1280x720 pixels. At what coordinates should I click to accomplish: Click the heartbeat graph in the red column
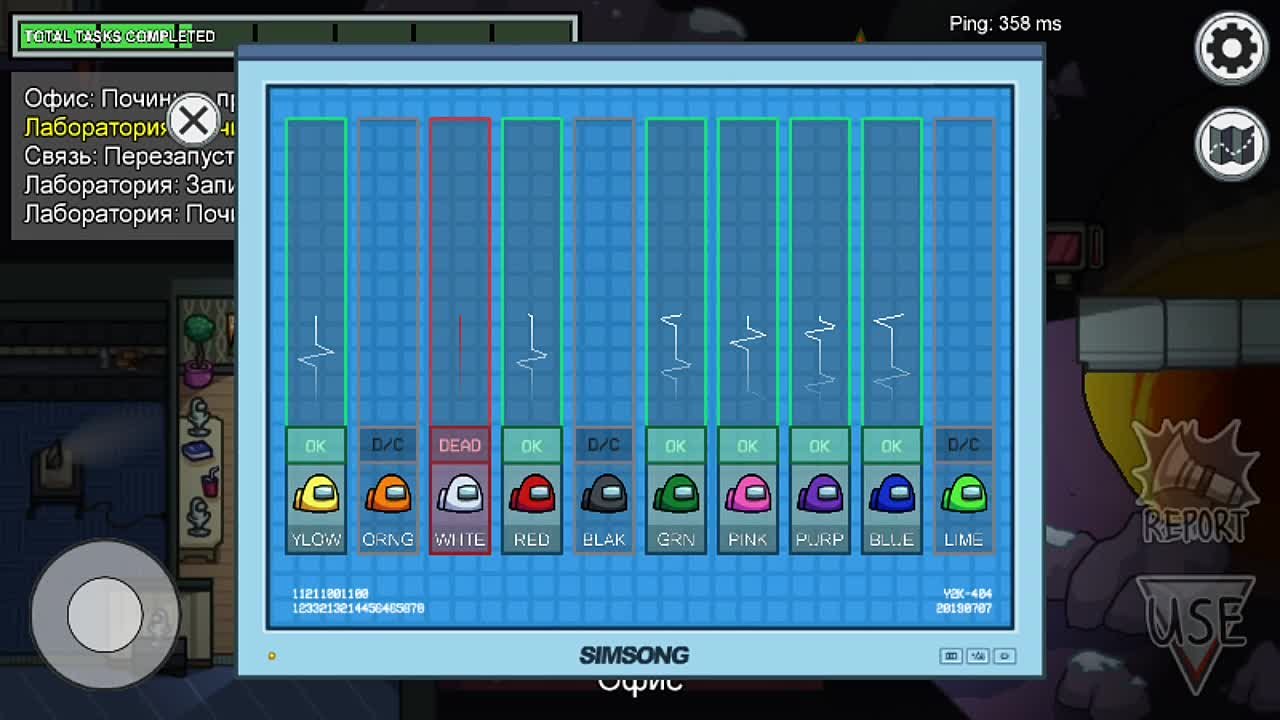(x=532, y=357)
